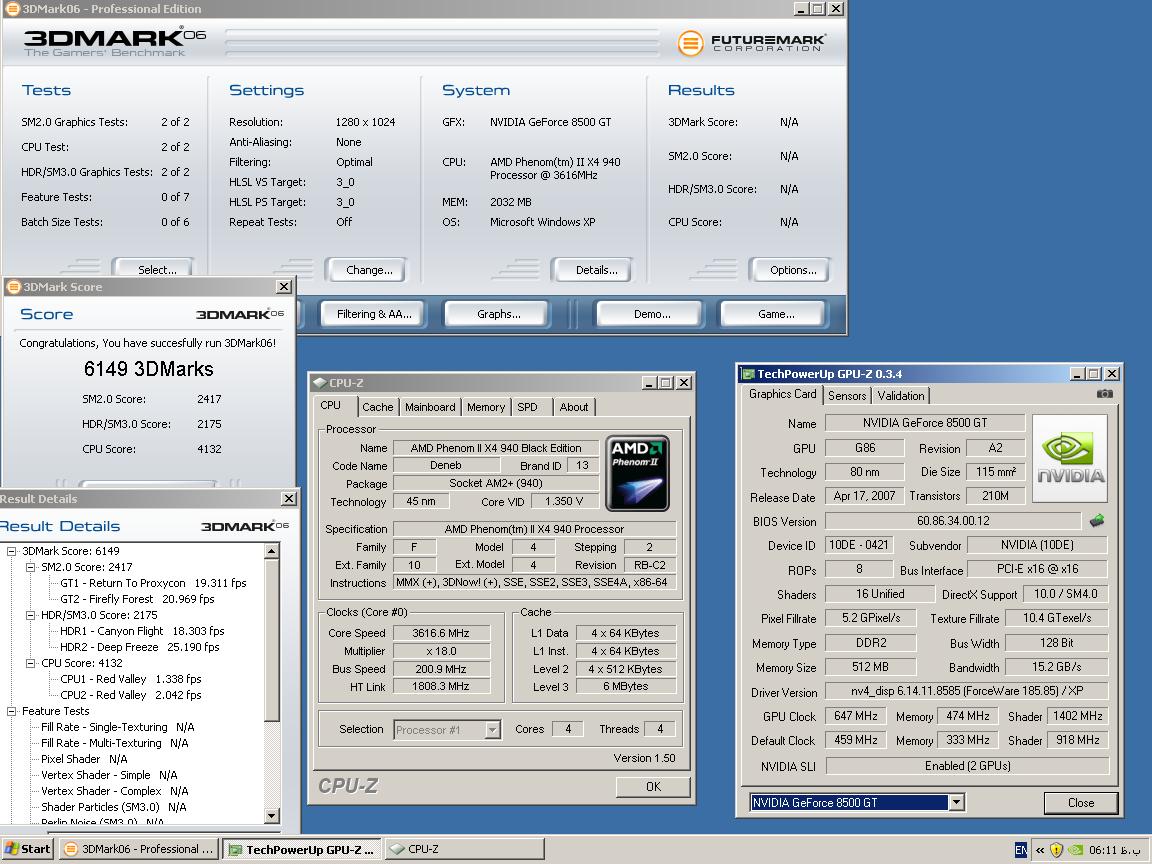Viewport: 1152px width, 864px height.
Task: Switch to the Mainboard tab in CPU-Z
Action: [x=431, y=407]
